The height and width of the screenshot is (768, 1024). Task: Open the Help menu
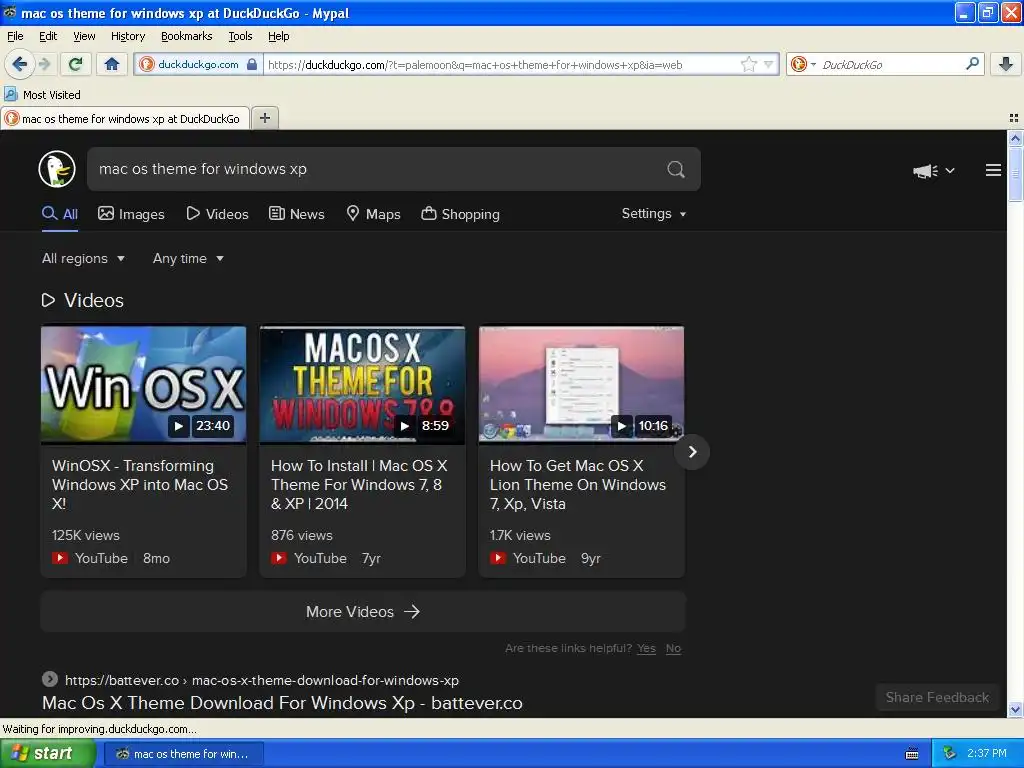[x=279, y=37]
